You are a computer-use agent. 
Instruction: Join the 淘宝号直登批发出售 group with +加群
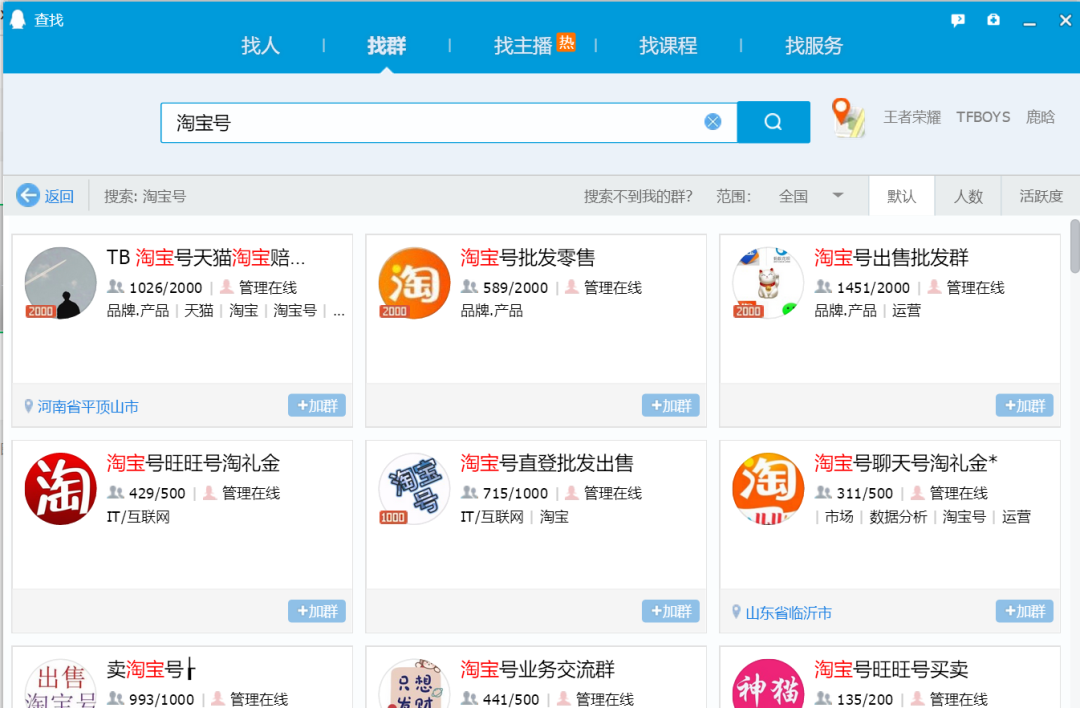[670, 611]
